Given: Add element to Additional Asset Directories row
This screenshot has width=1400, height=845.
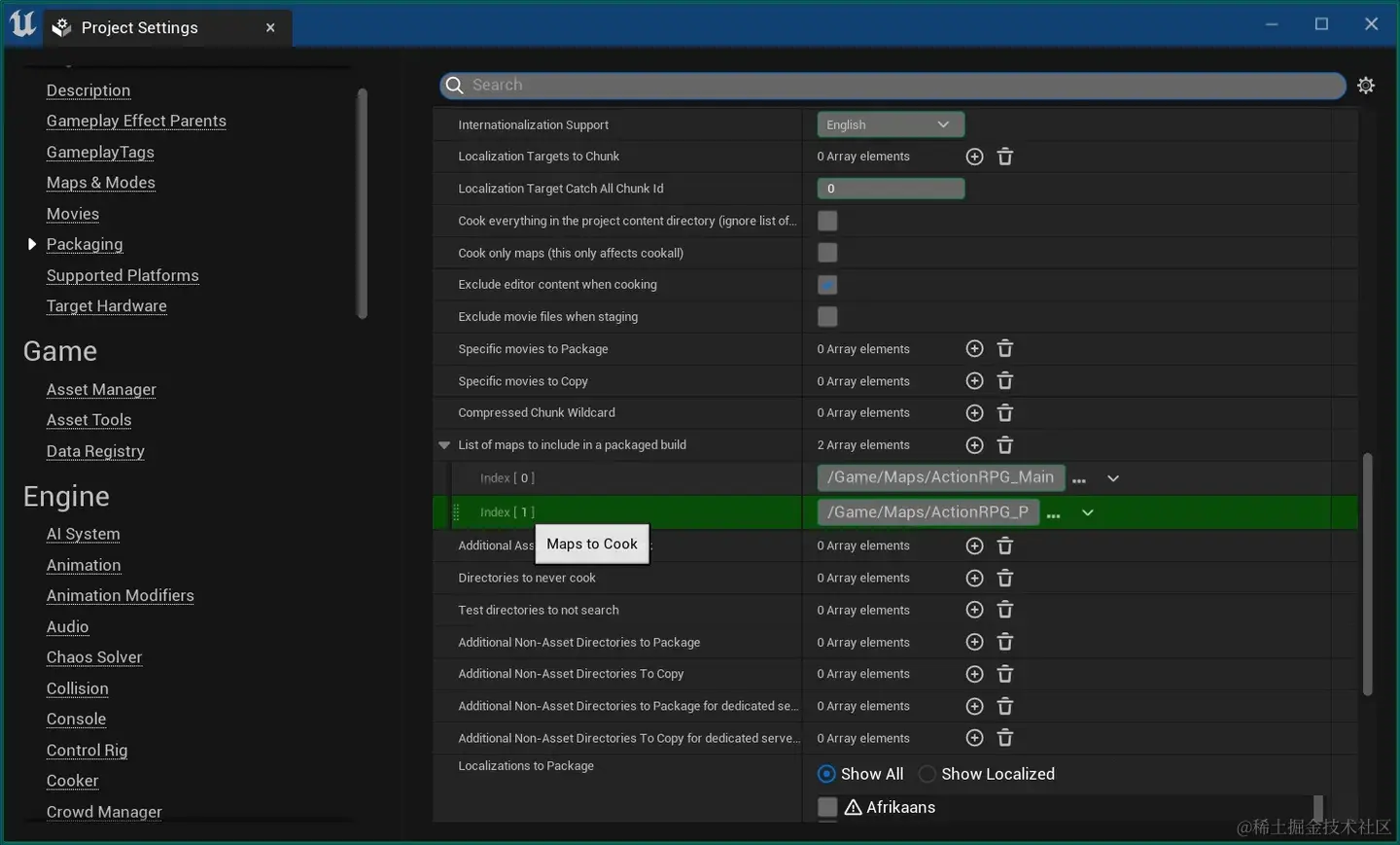Looking at the screenshot, I should (974, 546).
